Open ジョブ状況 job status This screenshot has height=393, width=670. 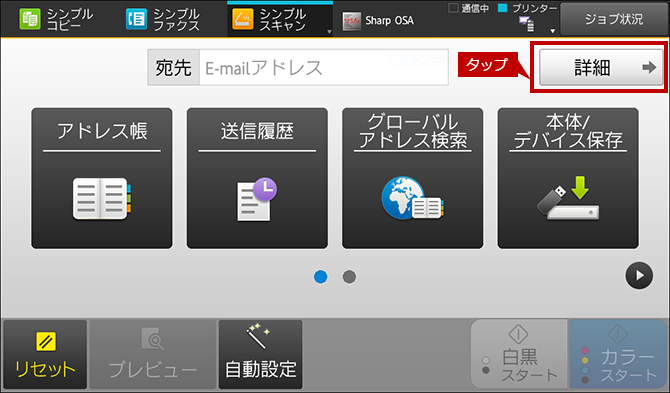tap(614, 19)
